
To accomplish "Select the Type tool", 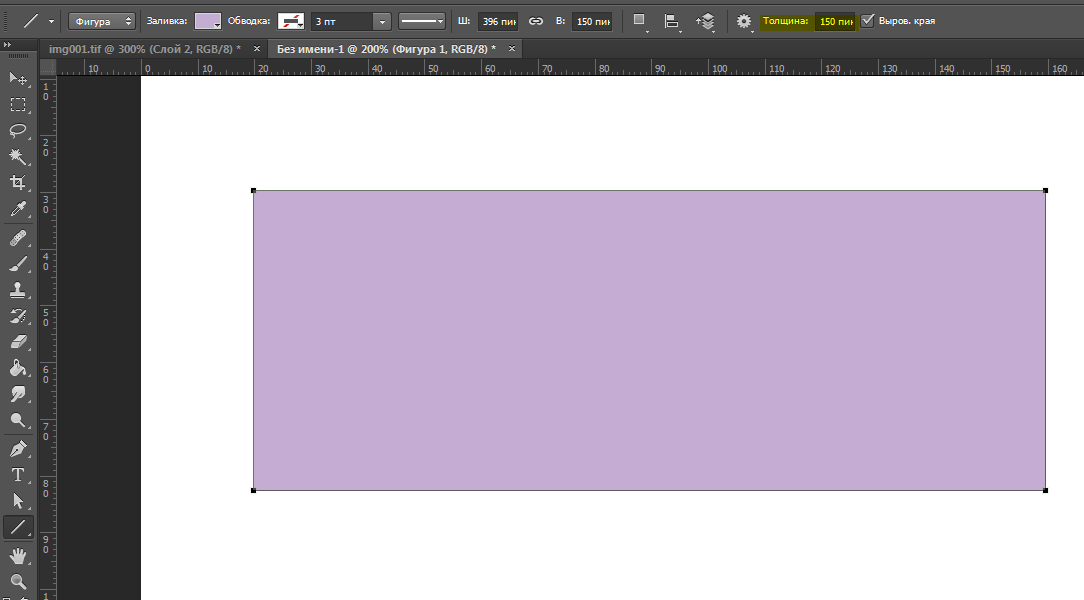I will coord(18,475).
